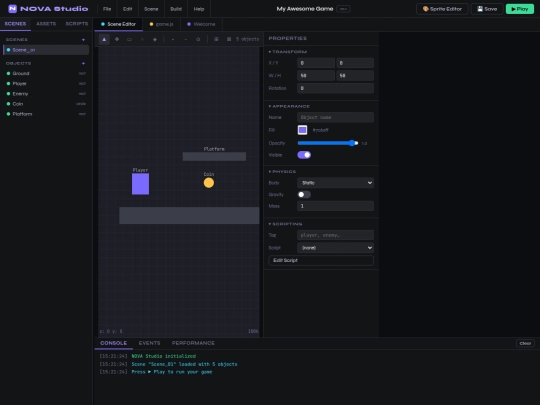Click the Width field
Image resolution: width=540 pixels, height=405 pixels.
coord(316,75)
